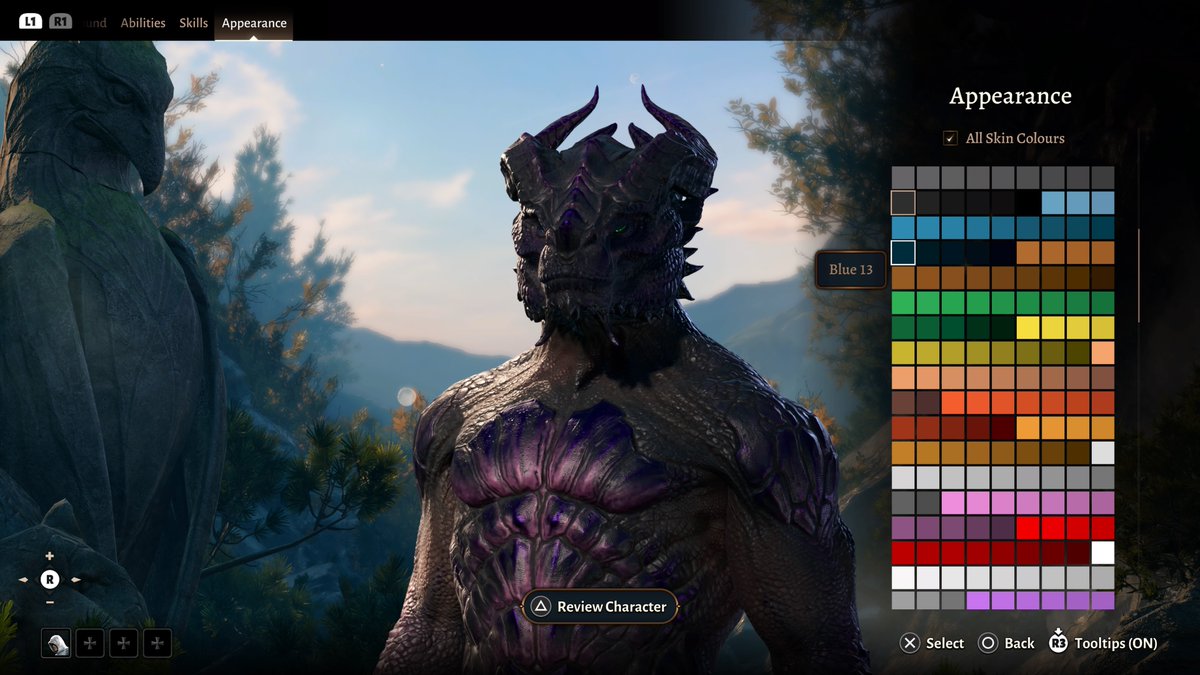Click the Blue 13 tooltip label
Image resolution: width=1200 pixels, height=675 pixels.
[851, 270]
